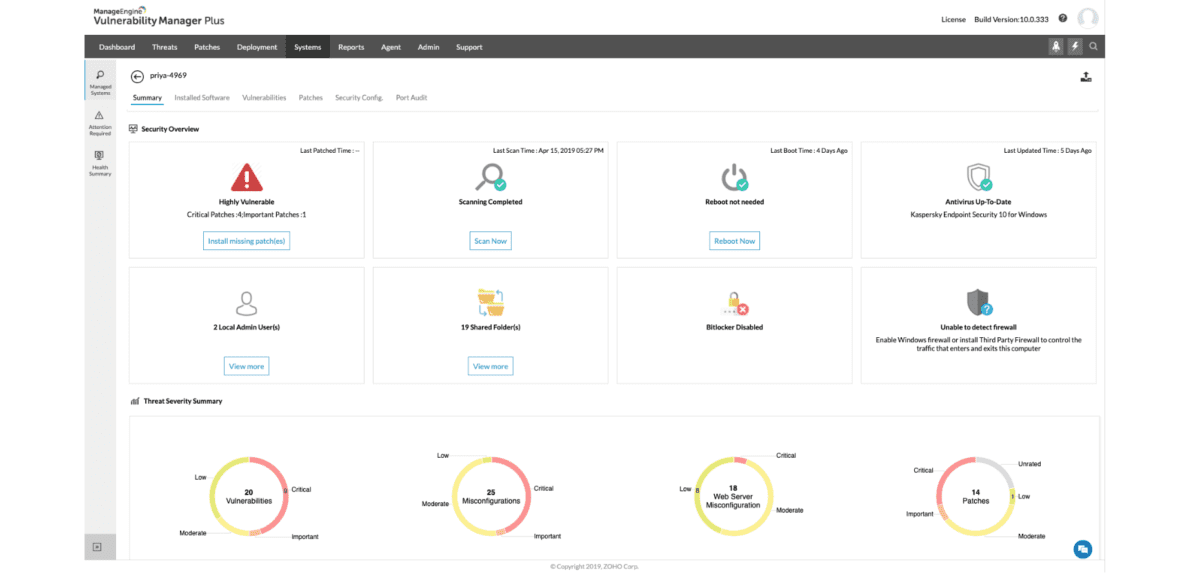Open the Systems menu
Viewport: 1200px width, 577px height.
pyautogui.click(x=307, y=46)
